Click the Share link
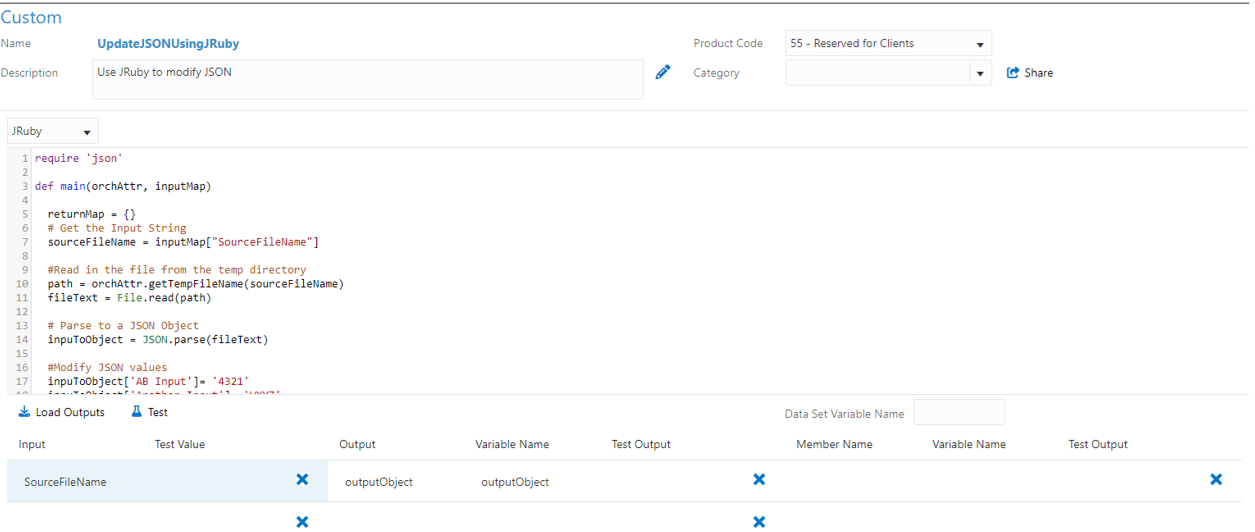The width and height of the screenshot is (1255, 532). 1038,72
